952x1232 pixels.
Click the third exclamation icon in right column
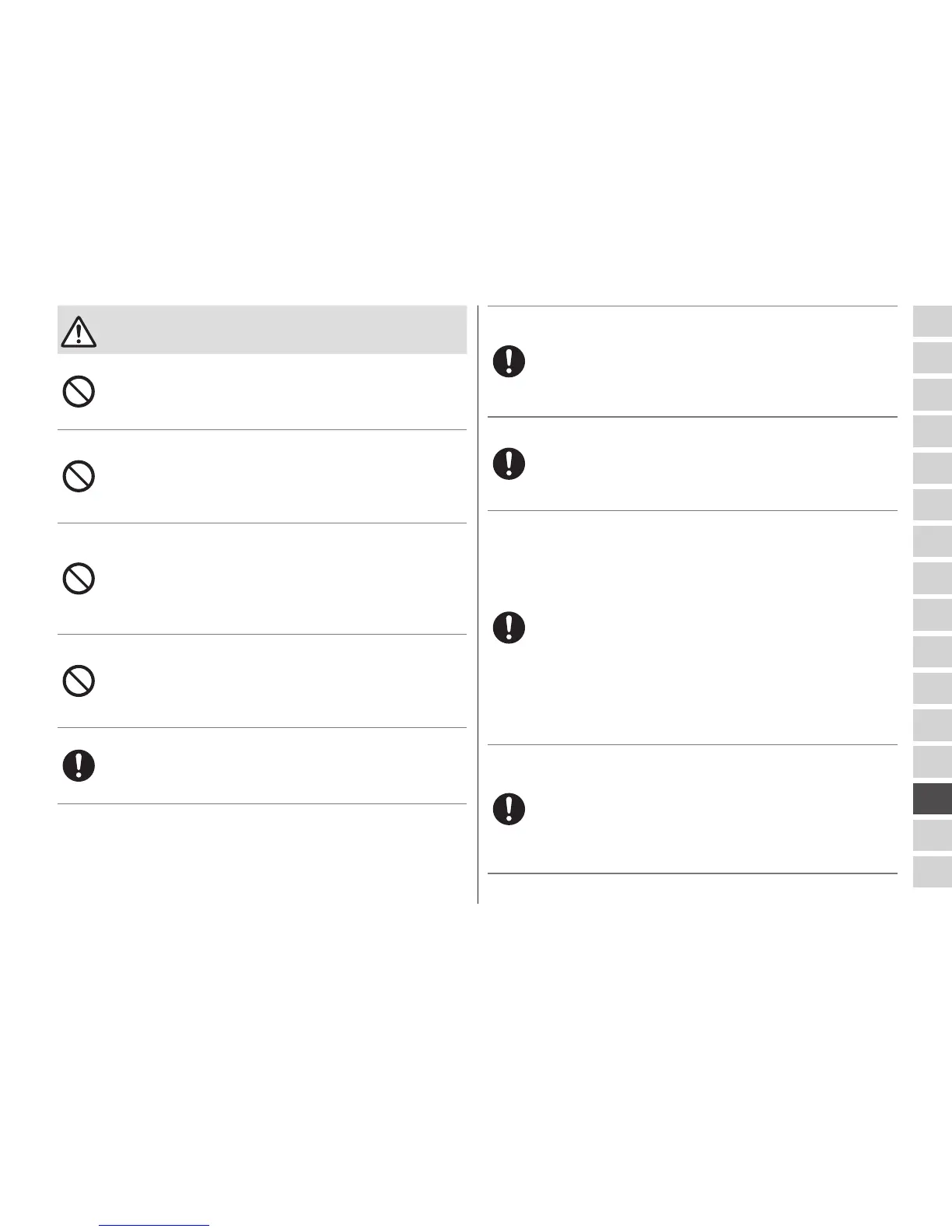pos(509,627)
